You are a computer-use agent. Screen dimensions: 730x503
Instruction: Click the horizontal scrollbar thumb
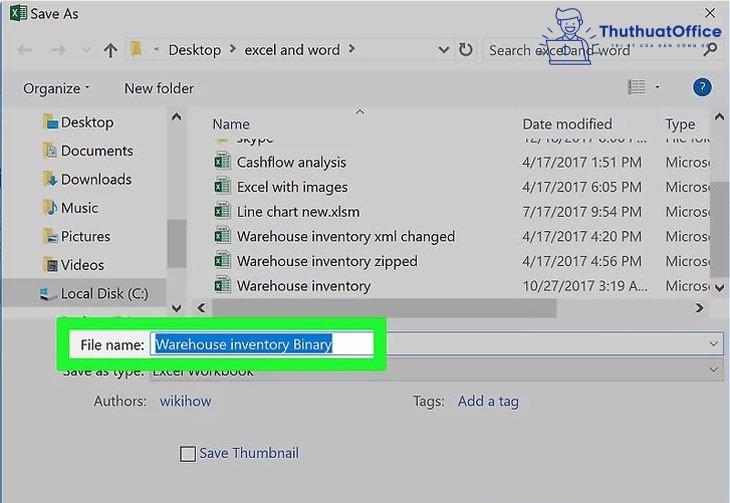pyautogui.click(x=384, y=308)
